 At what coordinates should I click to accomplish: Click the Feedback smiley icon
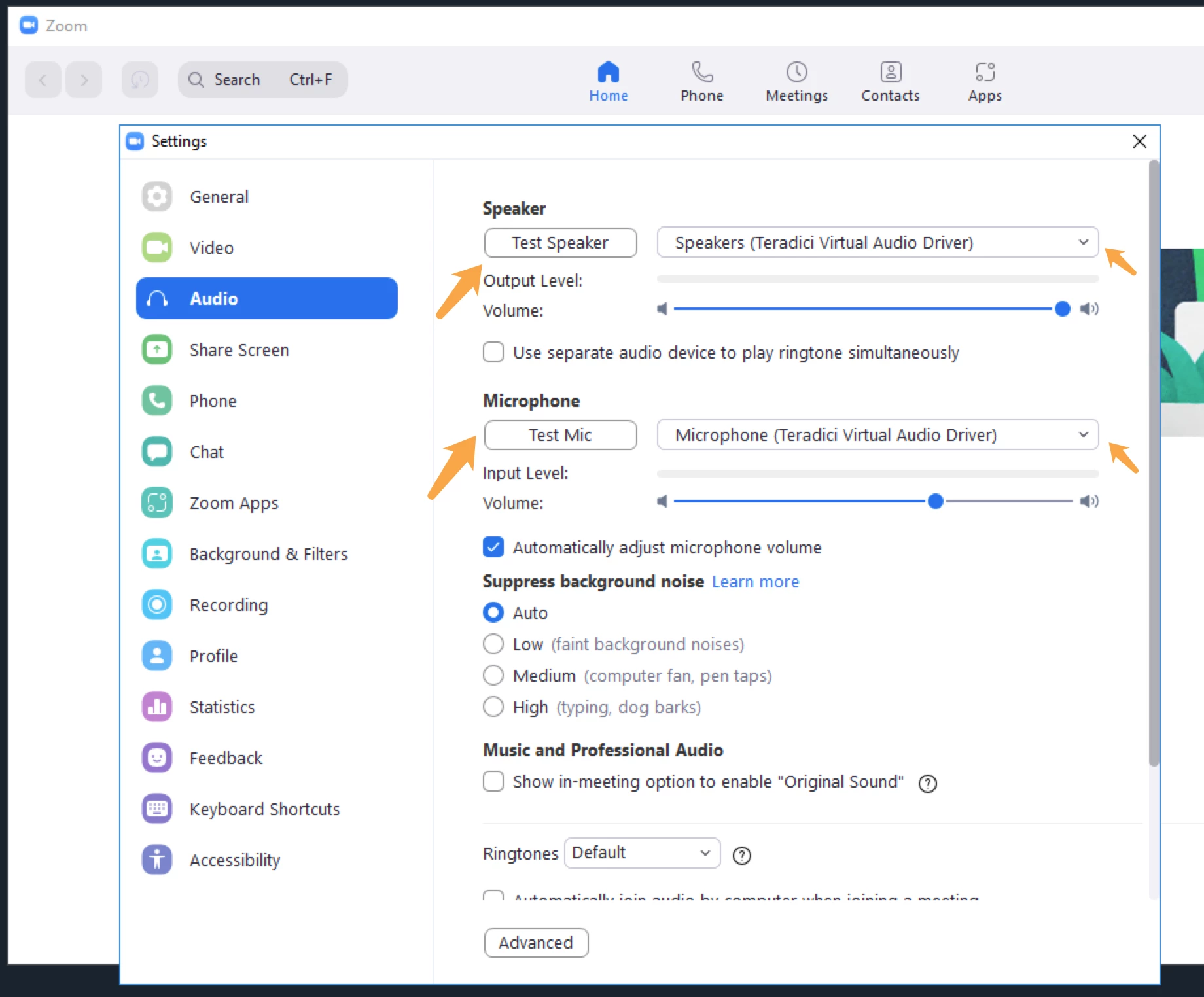tap(157, 758)
